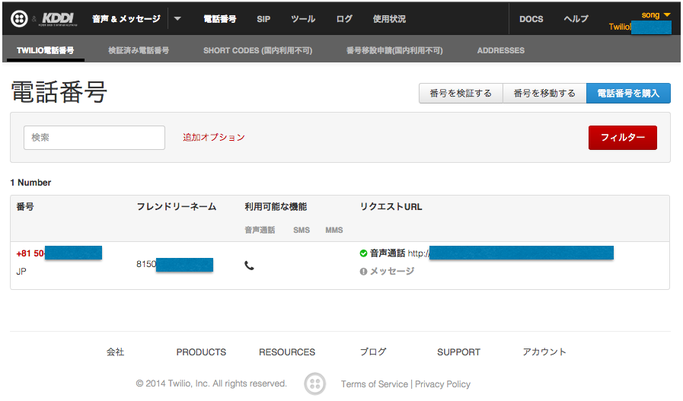Click the Twilio logo in the footer
This screenshot has height=401, width=683.
tap(315, 384)
